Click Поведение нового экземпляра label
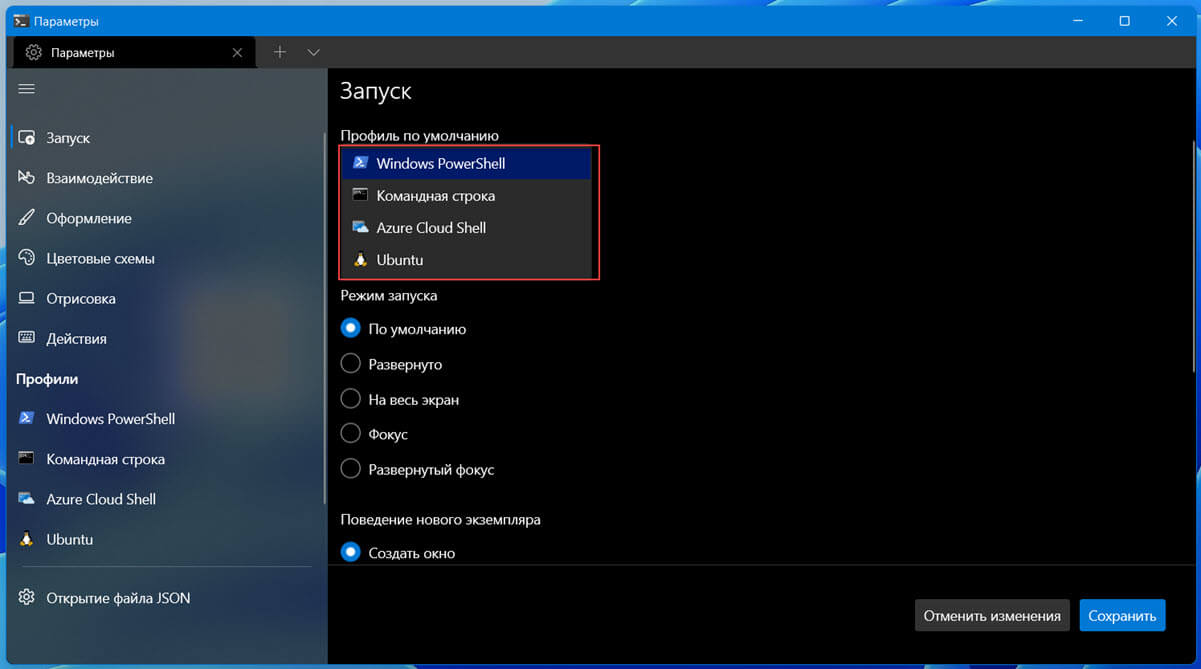The image size is (1201, 669). (x=440, y=519)
